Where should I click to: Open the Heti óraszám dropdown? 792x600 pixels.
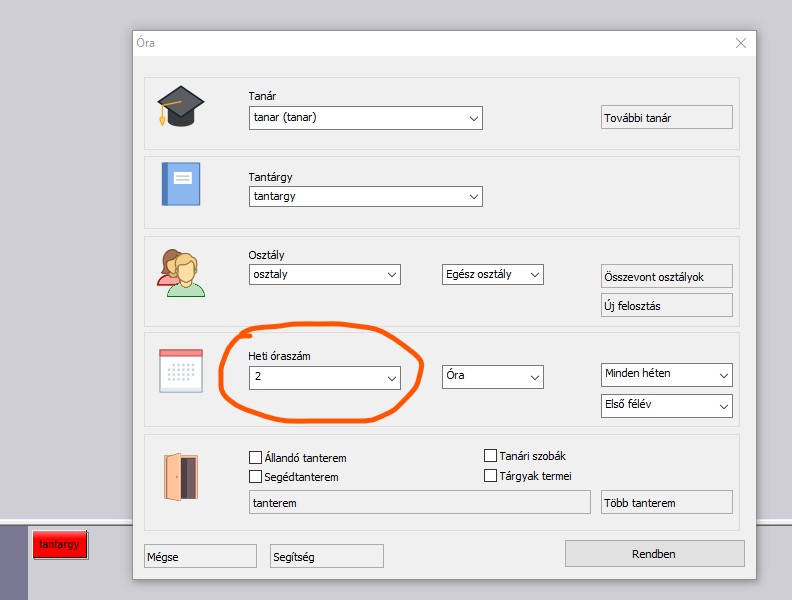click(x=325, y=377)
